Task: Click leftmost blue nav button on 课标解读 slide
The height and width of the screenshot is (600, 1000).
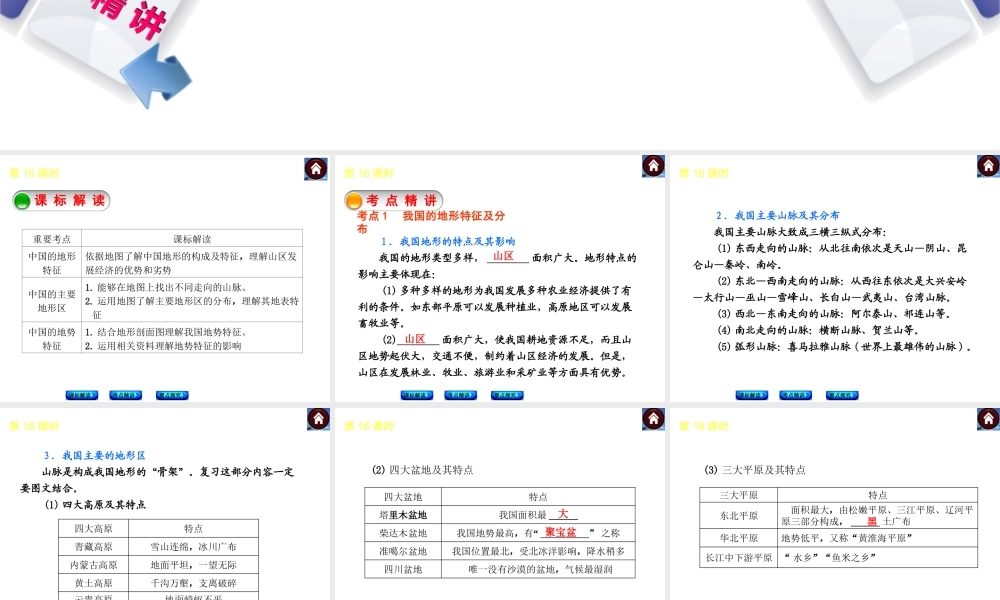Action: pyautogui.click(x=82, y=395)
